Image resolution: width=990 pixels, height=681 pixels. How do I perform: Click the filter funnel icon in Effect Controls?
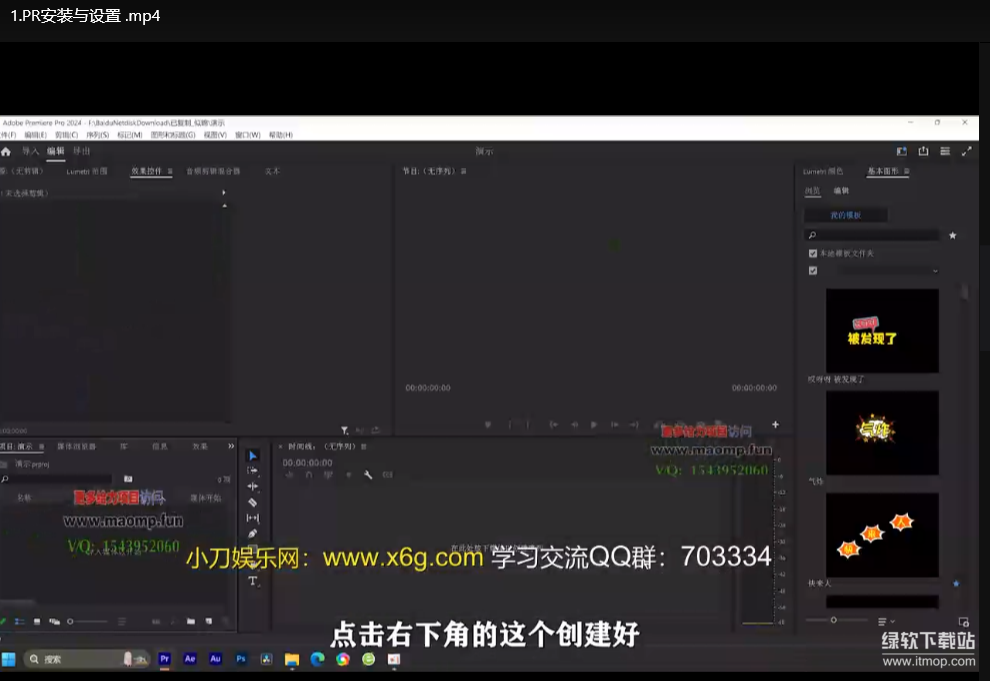(x=345, y=430)
